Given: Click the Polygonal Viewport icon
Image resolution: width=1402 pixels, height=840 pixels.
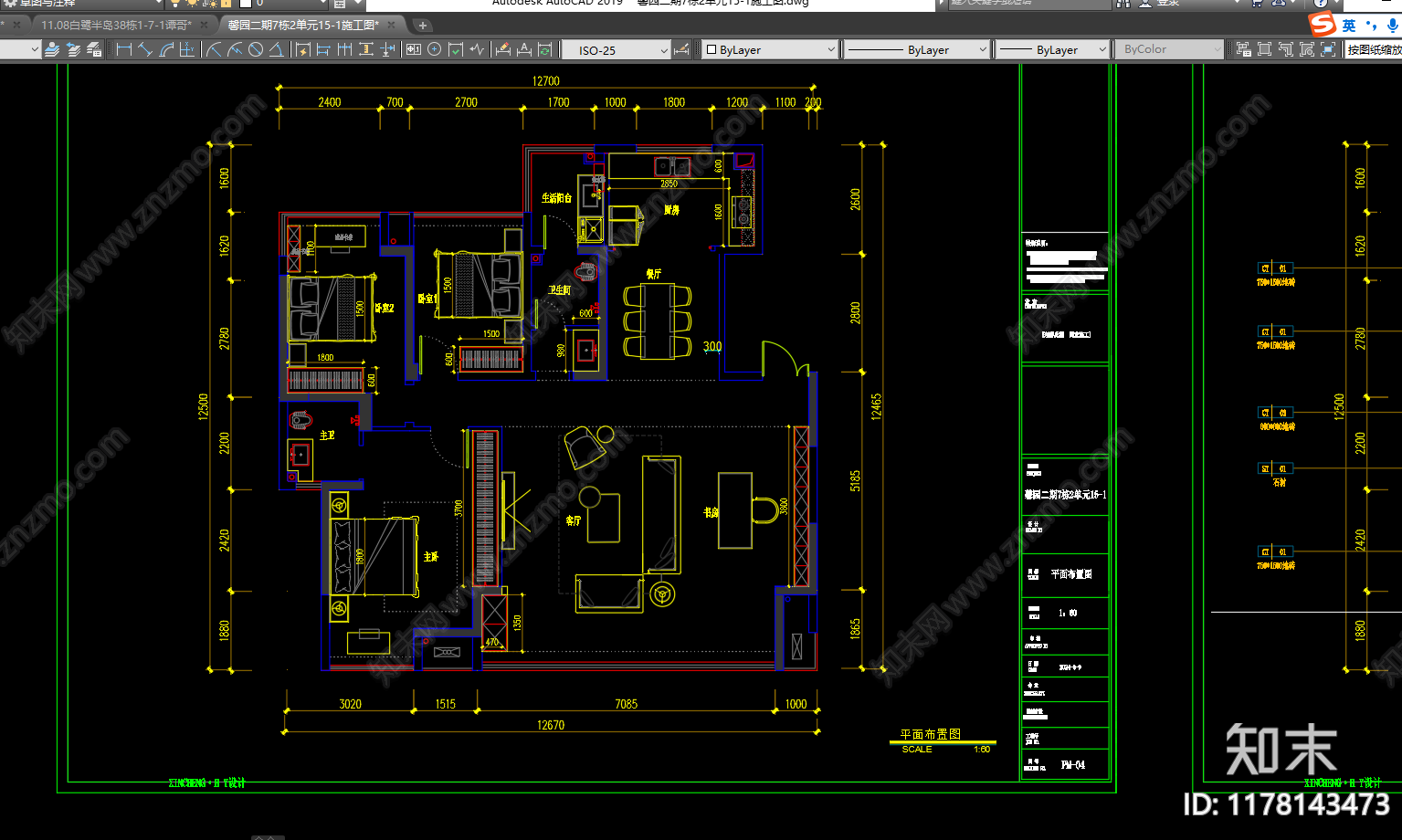Looking at the screenshot, I should click(1286, 49).
